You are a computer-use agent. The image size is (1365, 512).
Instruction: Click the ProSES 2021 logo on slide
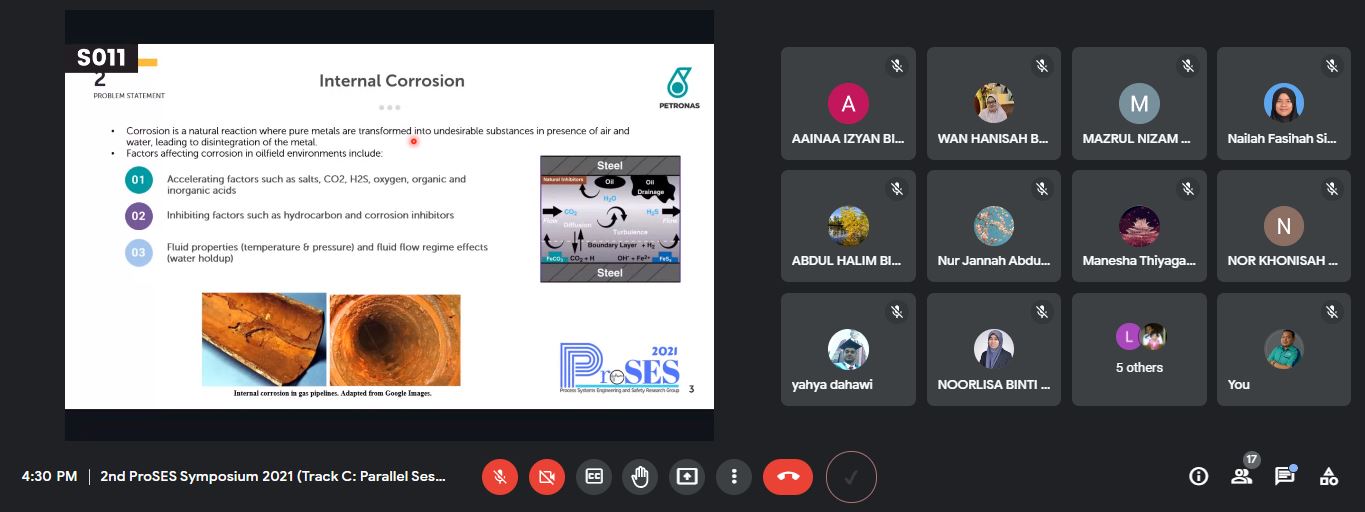tap(620, 369)
